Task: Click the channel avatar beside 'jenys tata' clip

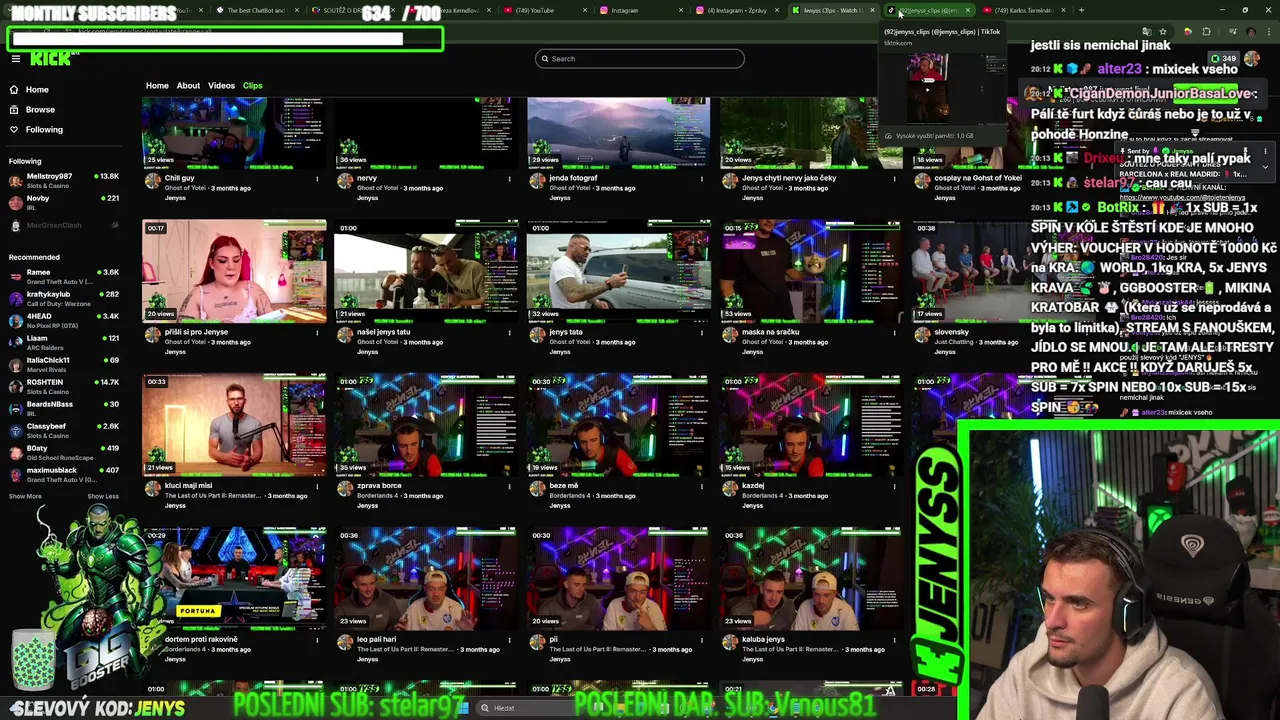Action: tap(537, 335)
